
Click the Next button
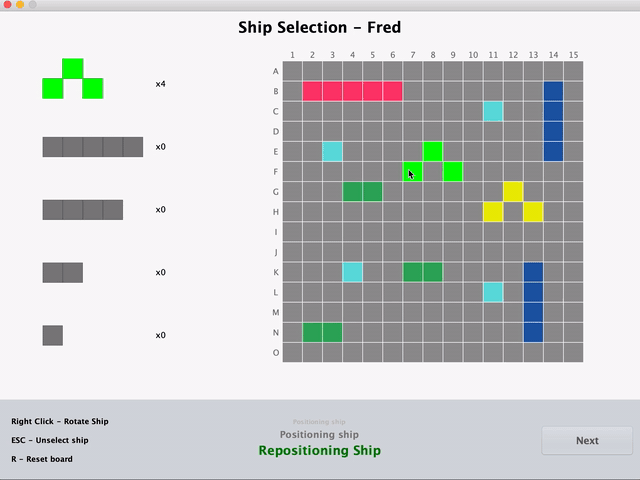pyautogui.click(x=587, y=440)
